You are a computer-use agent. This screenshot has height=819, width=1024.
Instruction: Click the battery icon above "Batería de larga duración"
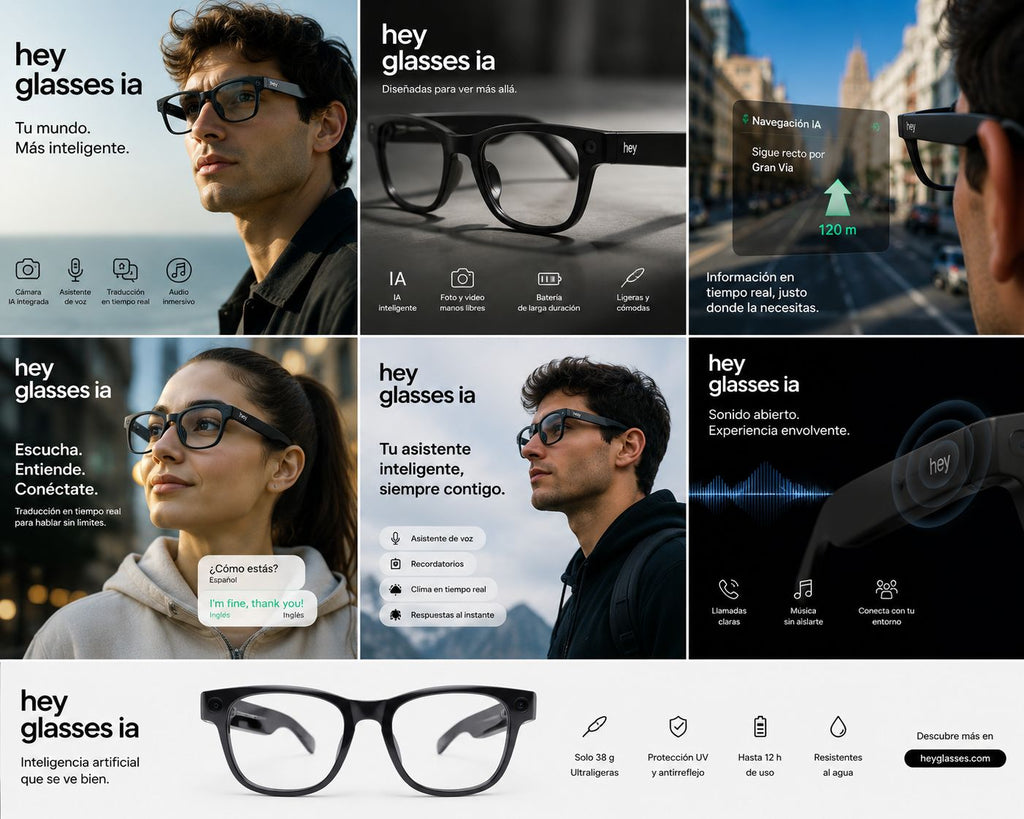(549, 279)
